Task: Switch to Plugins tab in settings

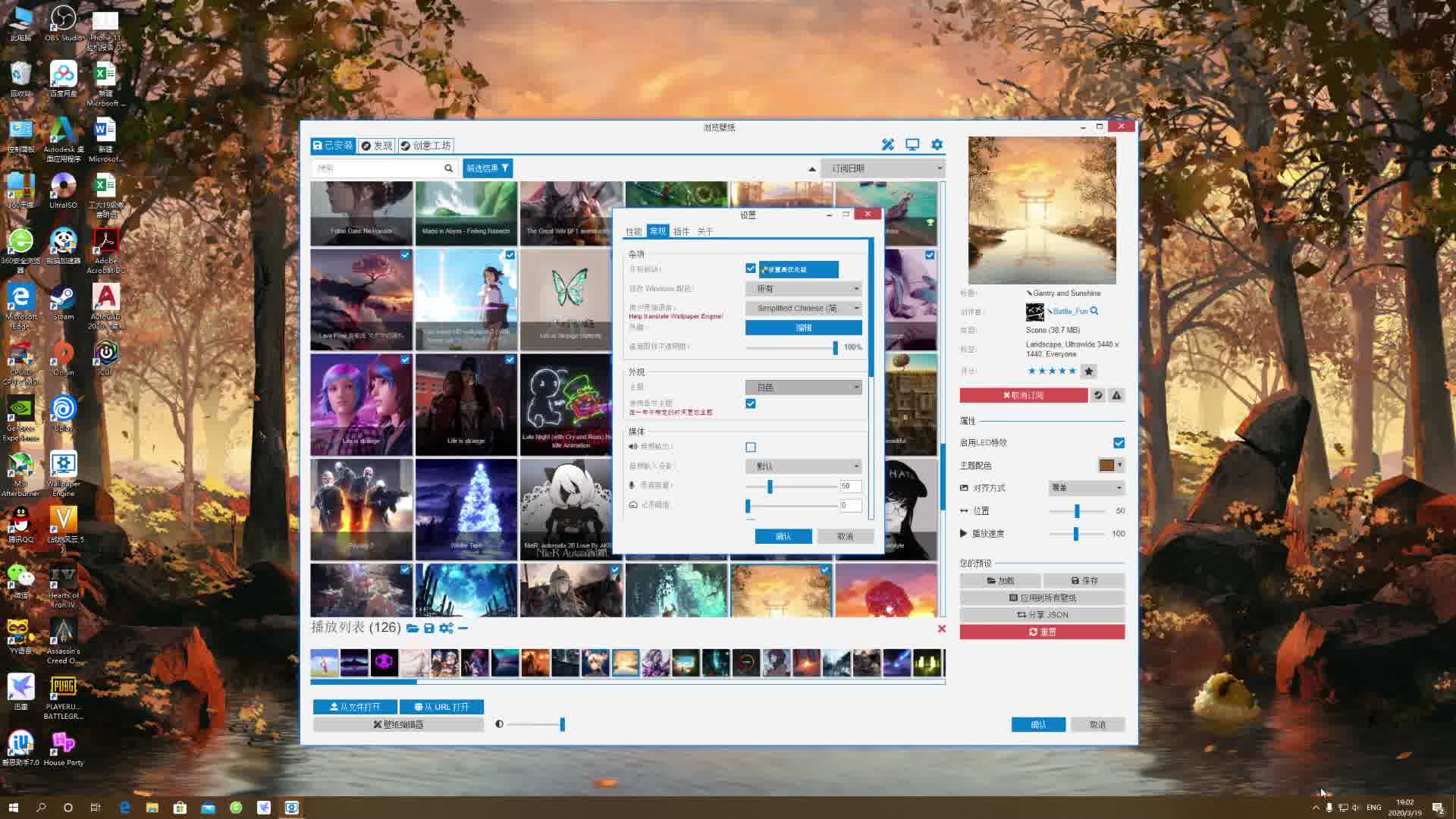Action: (x=682, y=231)
